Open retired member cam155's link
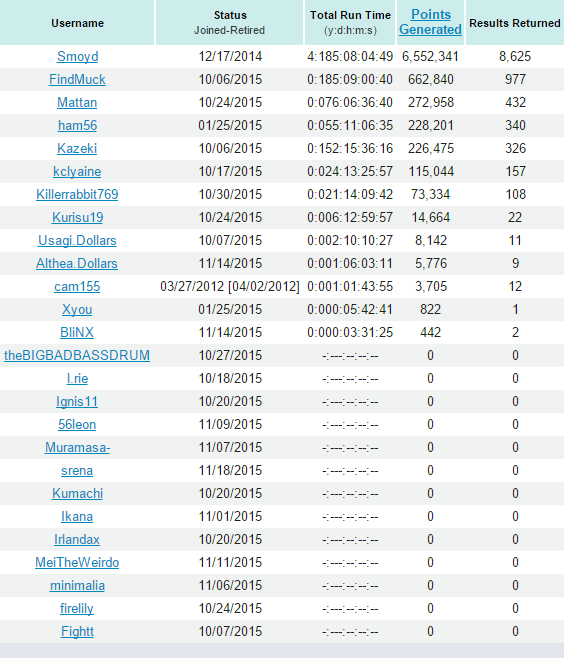This screenshot has height=658, width=564. [x=77, y=287]
